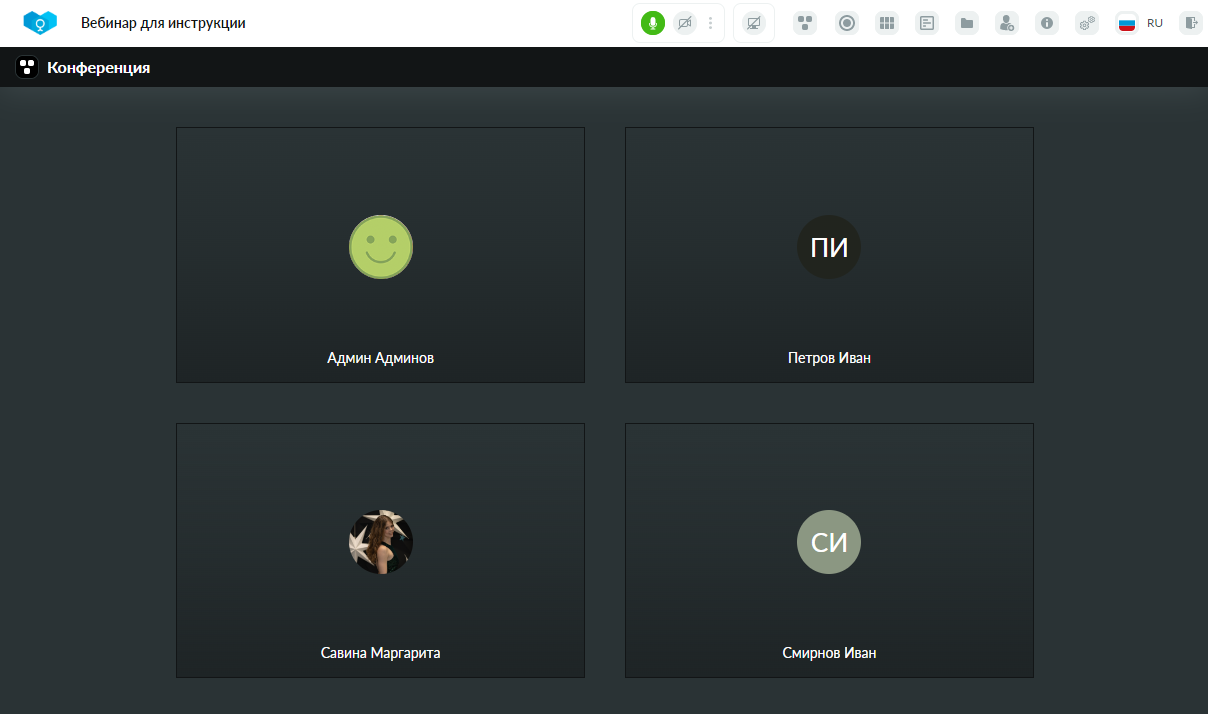Click the Russian flag language icon
This screenshot has height=714, width=1208.
pos(1127,23)
